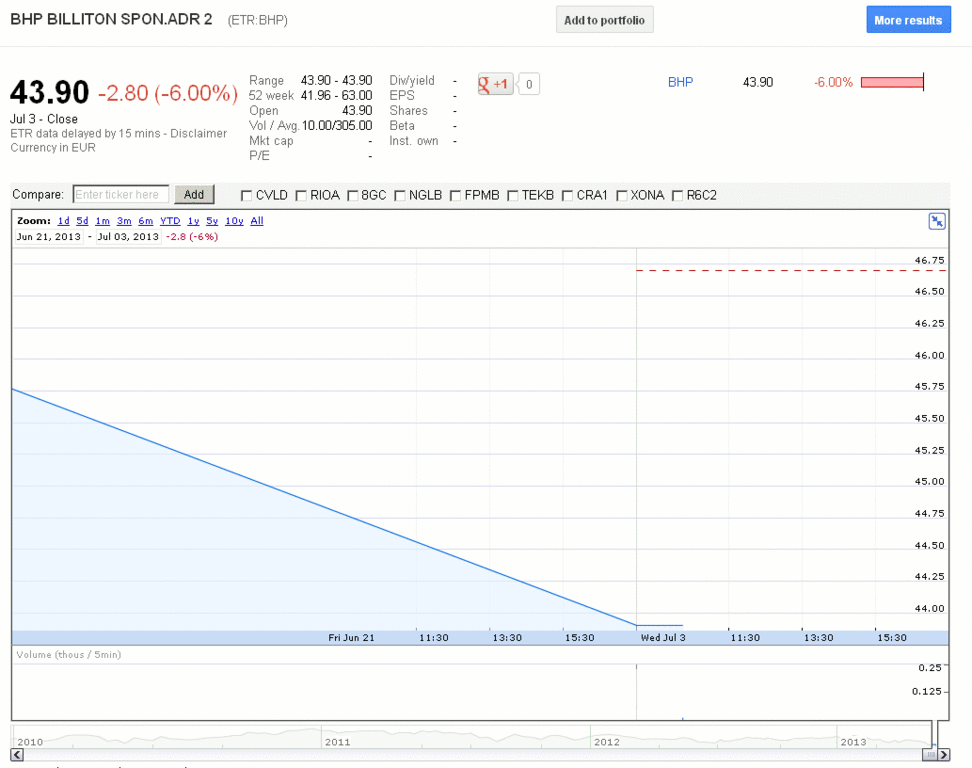Click the '-2.80 (-6.00%)' change text
The width and height of the screenshot is (972, 768).
[x=168, y=94]
